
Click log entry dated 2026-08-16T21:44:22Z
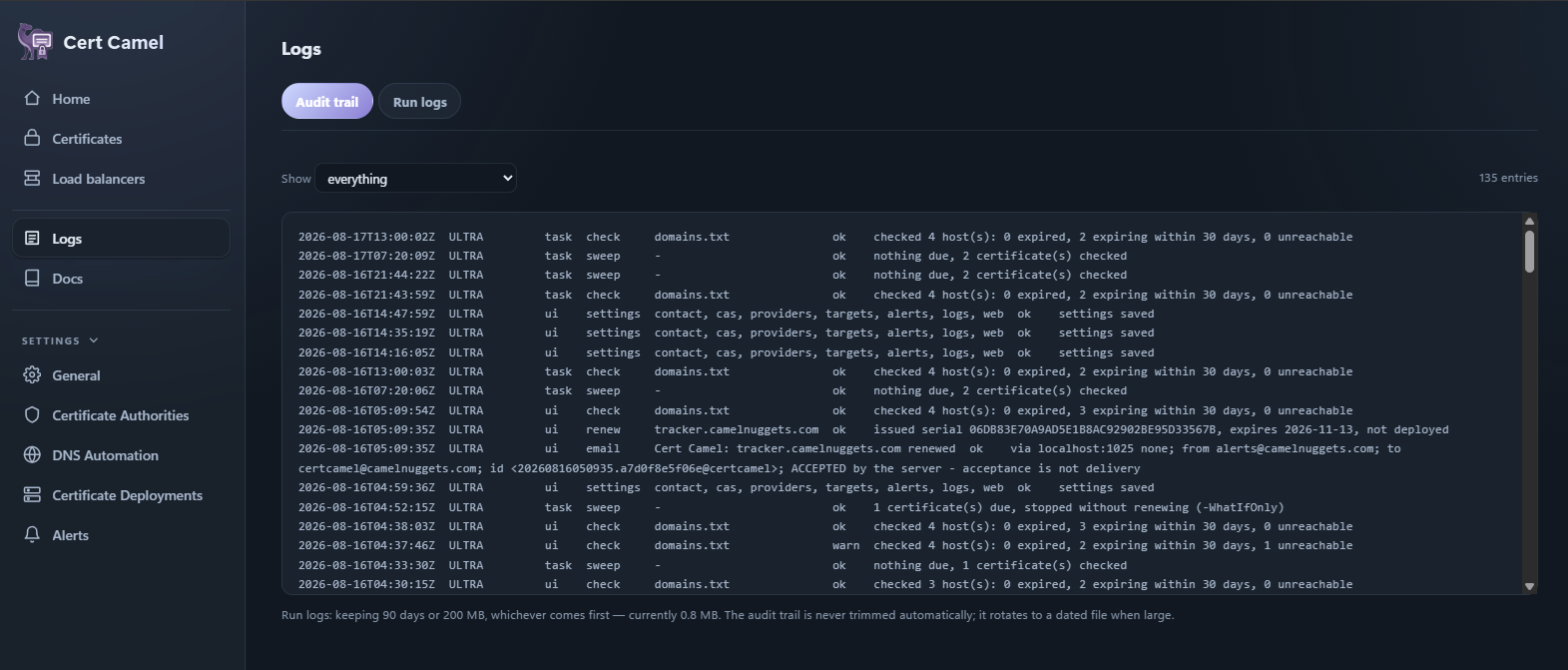click(713, 275)
